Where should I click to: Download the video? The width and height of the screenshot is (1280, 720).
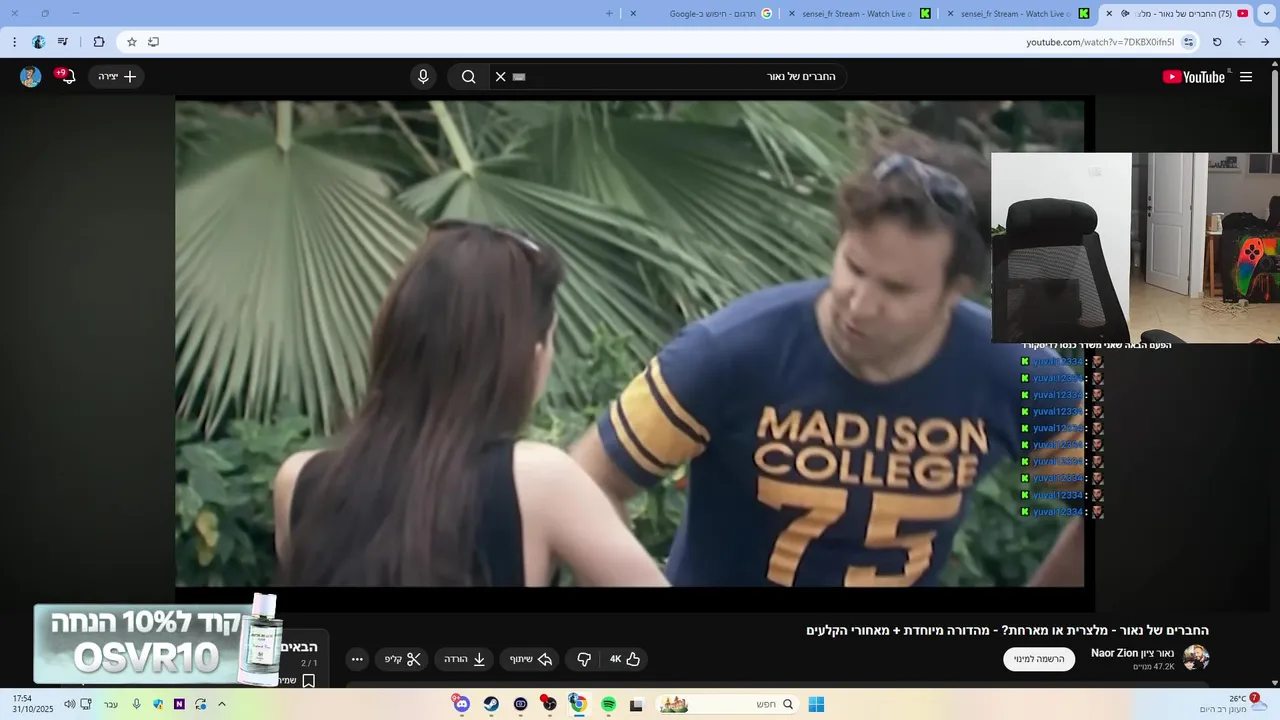click(465, 659)
